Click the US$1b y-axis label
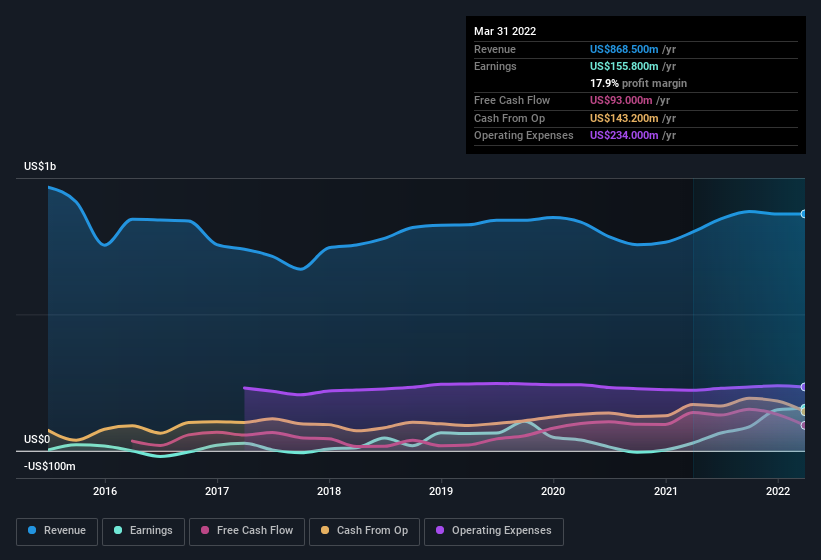Viewport: 821px width, 560px height. [x=40, y=166]
